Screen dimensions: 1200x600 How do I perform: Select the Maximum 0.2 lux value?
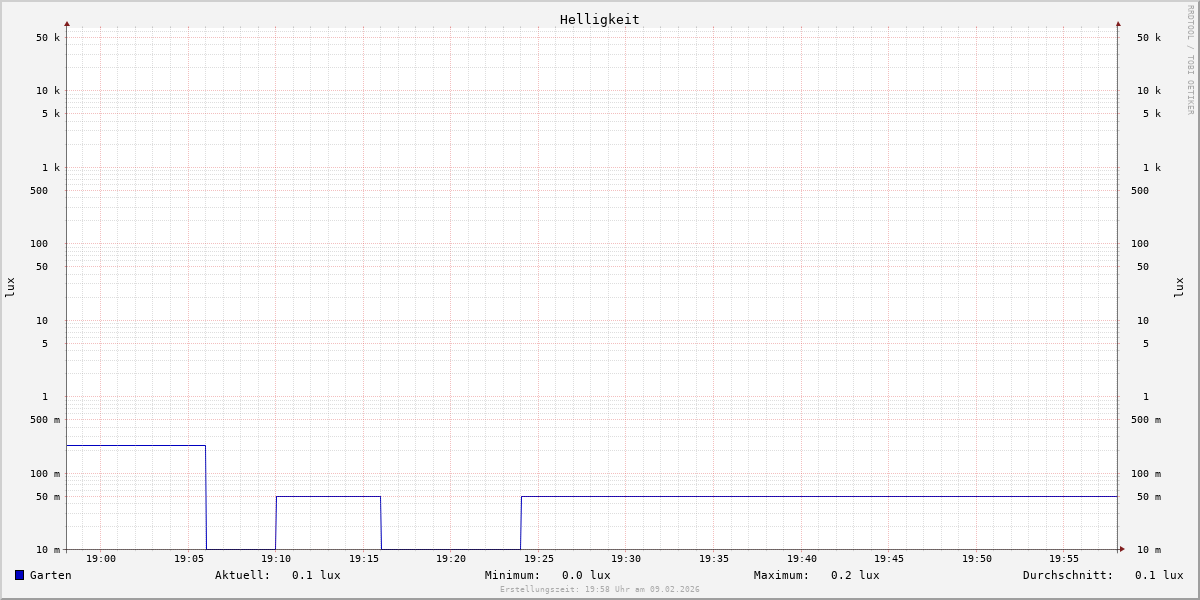tap(855, 575)
